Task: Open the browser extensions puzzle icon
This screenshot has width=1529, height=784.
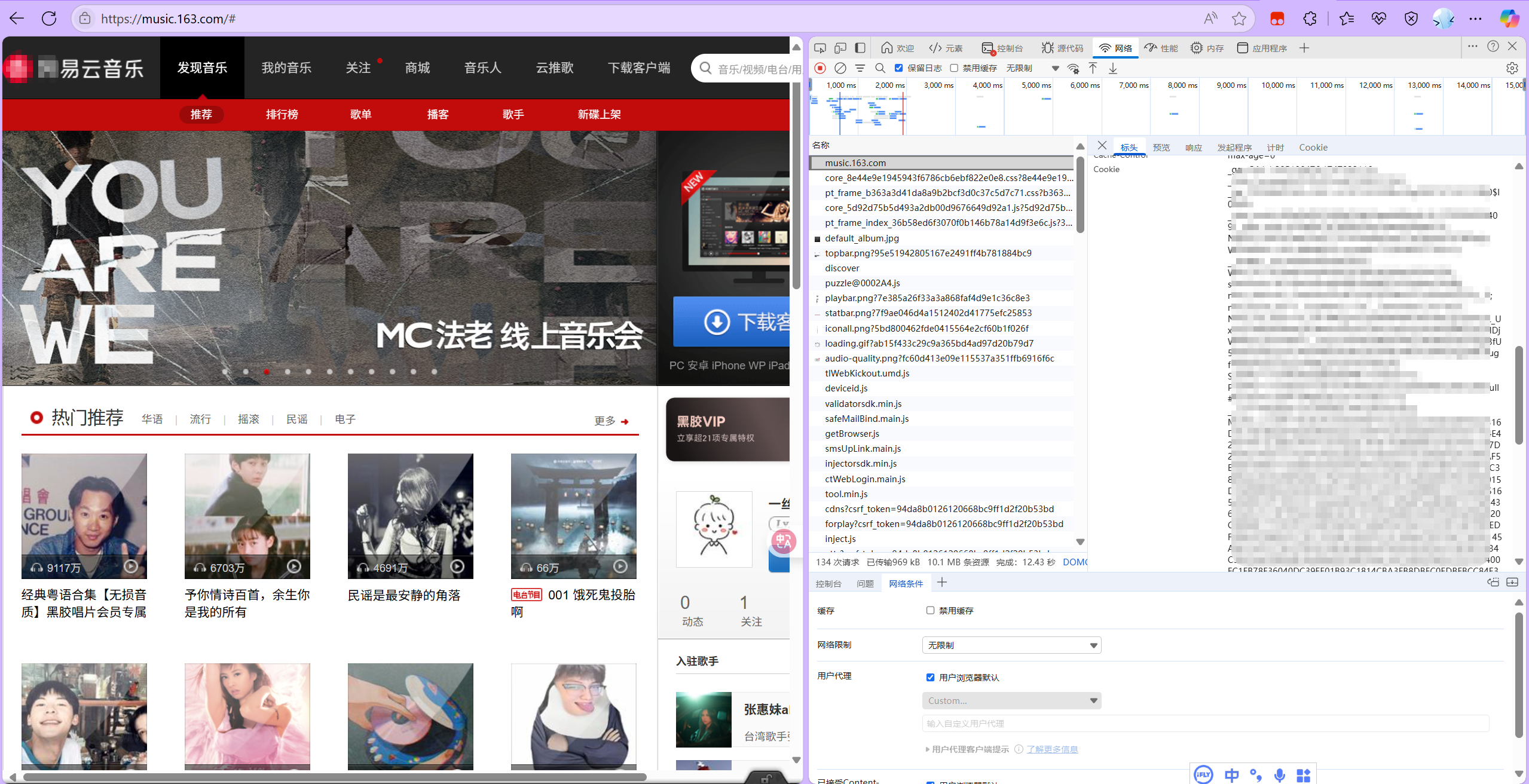Action: click(1310, 19)
